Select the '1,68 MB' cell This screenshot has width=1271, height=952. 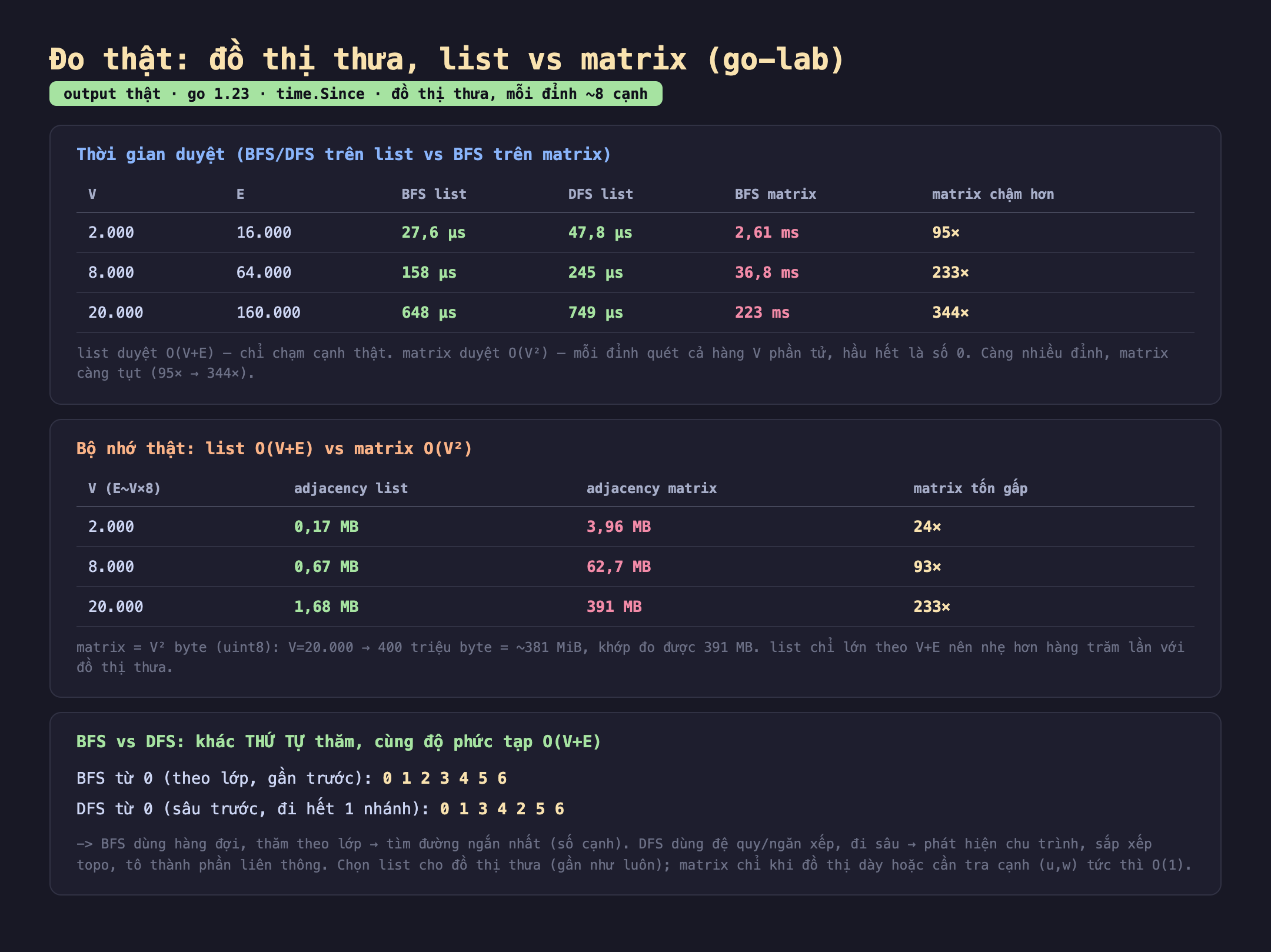tap(326, 607)
